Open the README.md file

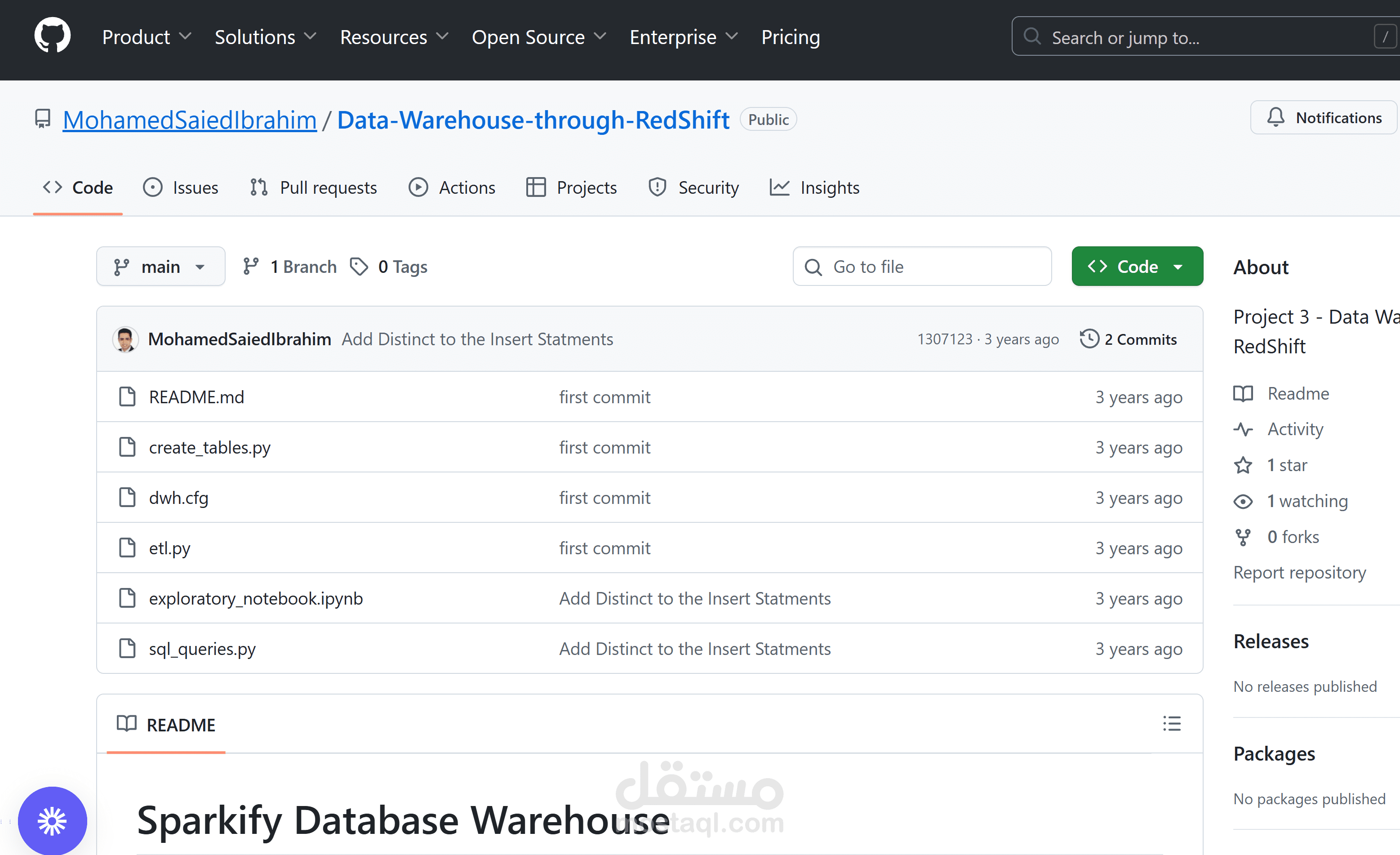(x=196, y=396)
